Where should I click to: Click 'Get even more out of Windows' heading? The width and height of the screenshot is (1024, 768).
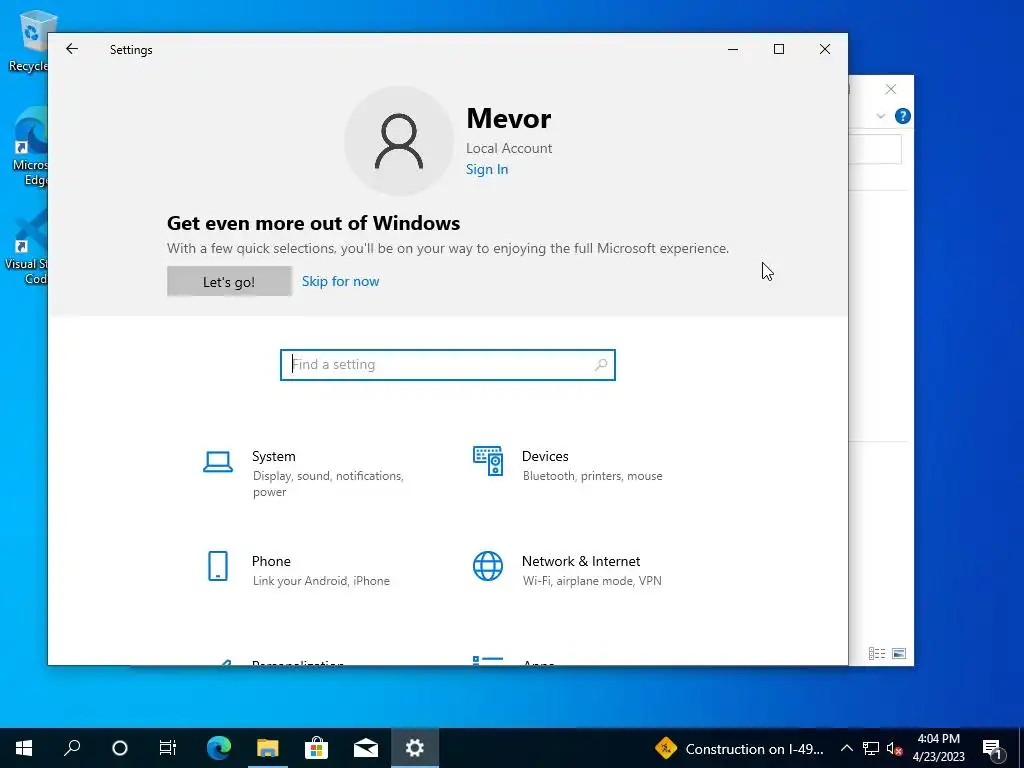(x=313, y=223)
